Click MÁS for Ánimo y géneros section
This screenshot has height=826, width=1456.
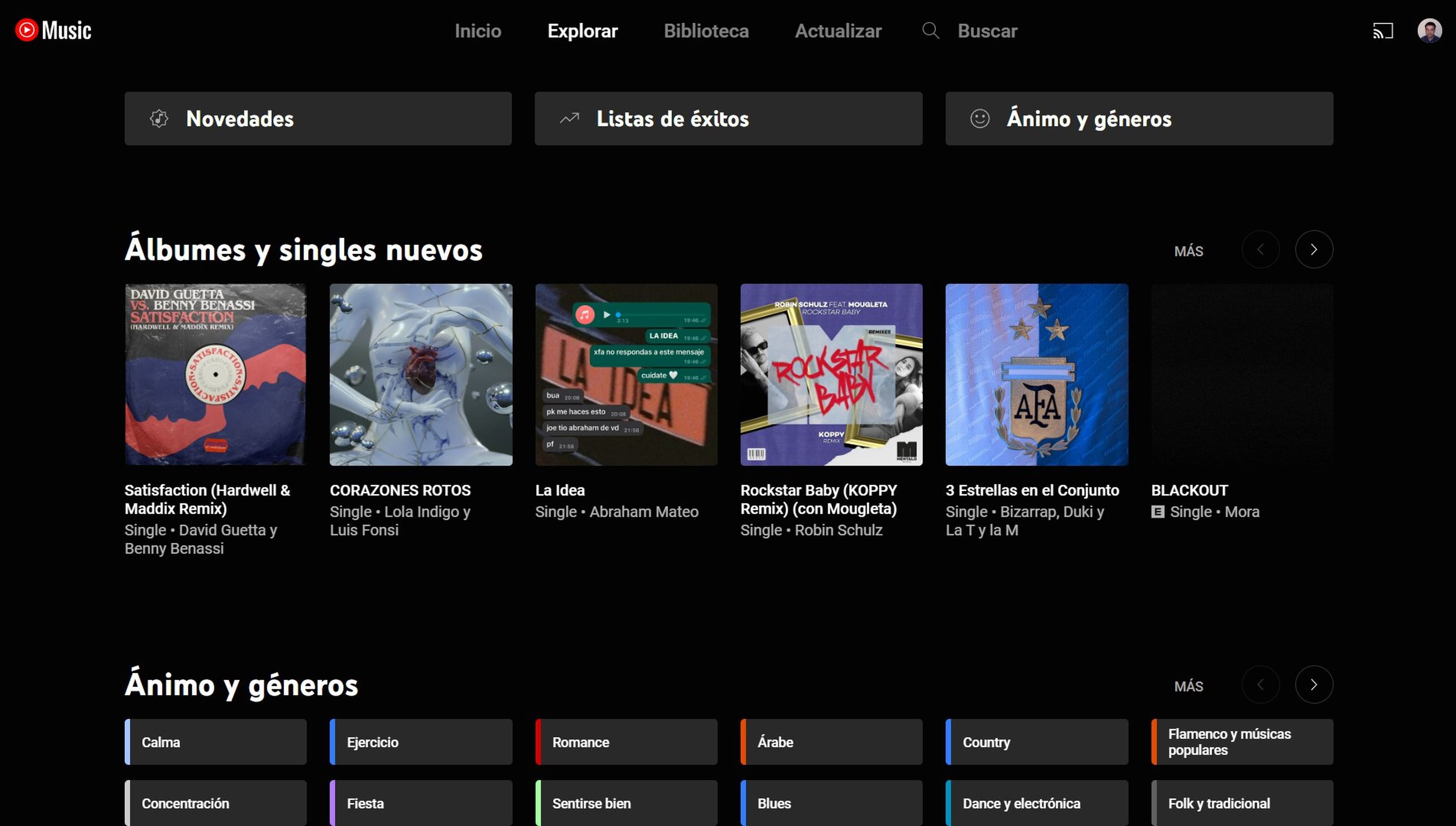click(1189, 686)
